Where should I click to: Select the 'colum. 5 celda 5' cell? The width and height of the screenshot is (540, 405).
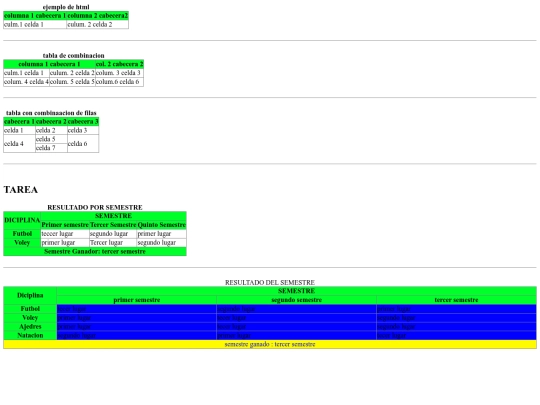coord(72,82)
